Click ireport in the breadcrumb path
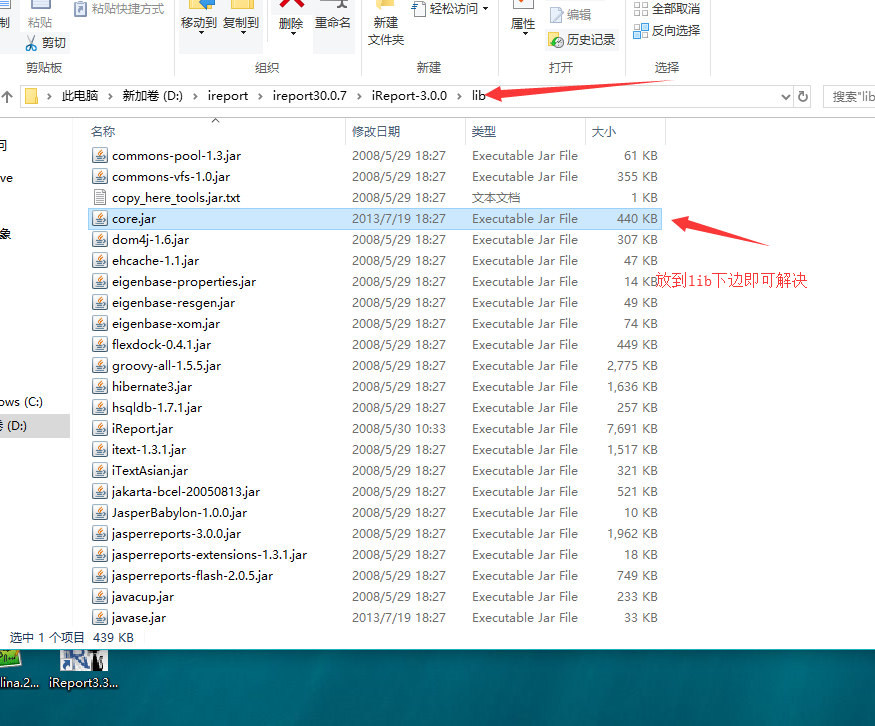The height and width of the screenshot is (726, 875). point(228,96)
